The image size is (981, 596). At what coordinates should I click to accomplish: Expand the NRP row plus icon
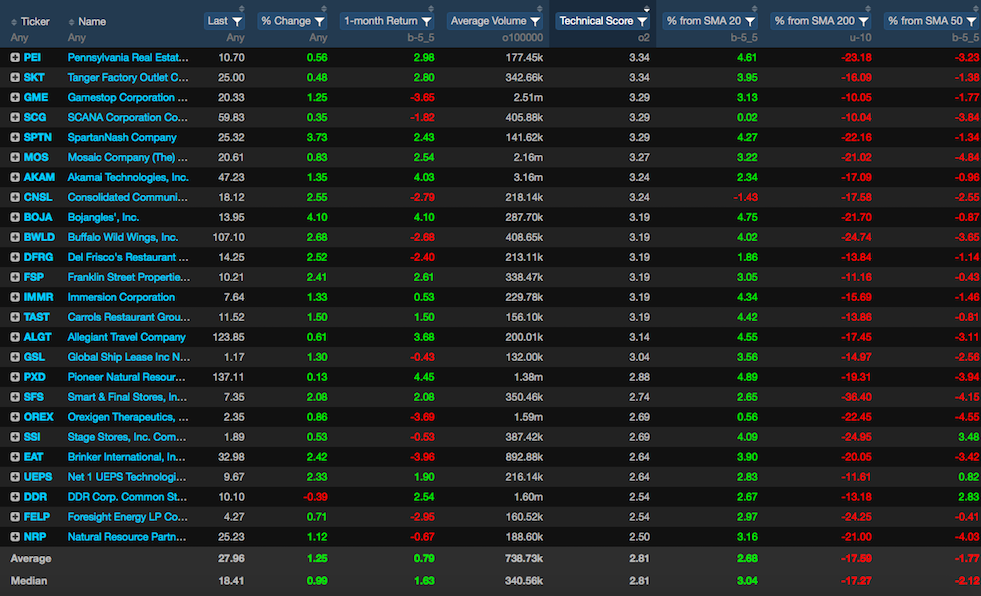15,537
